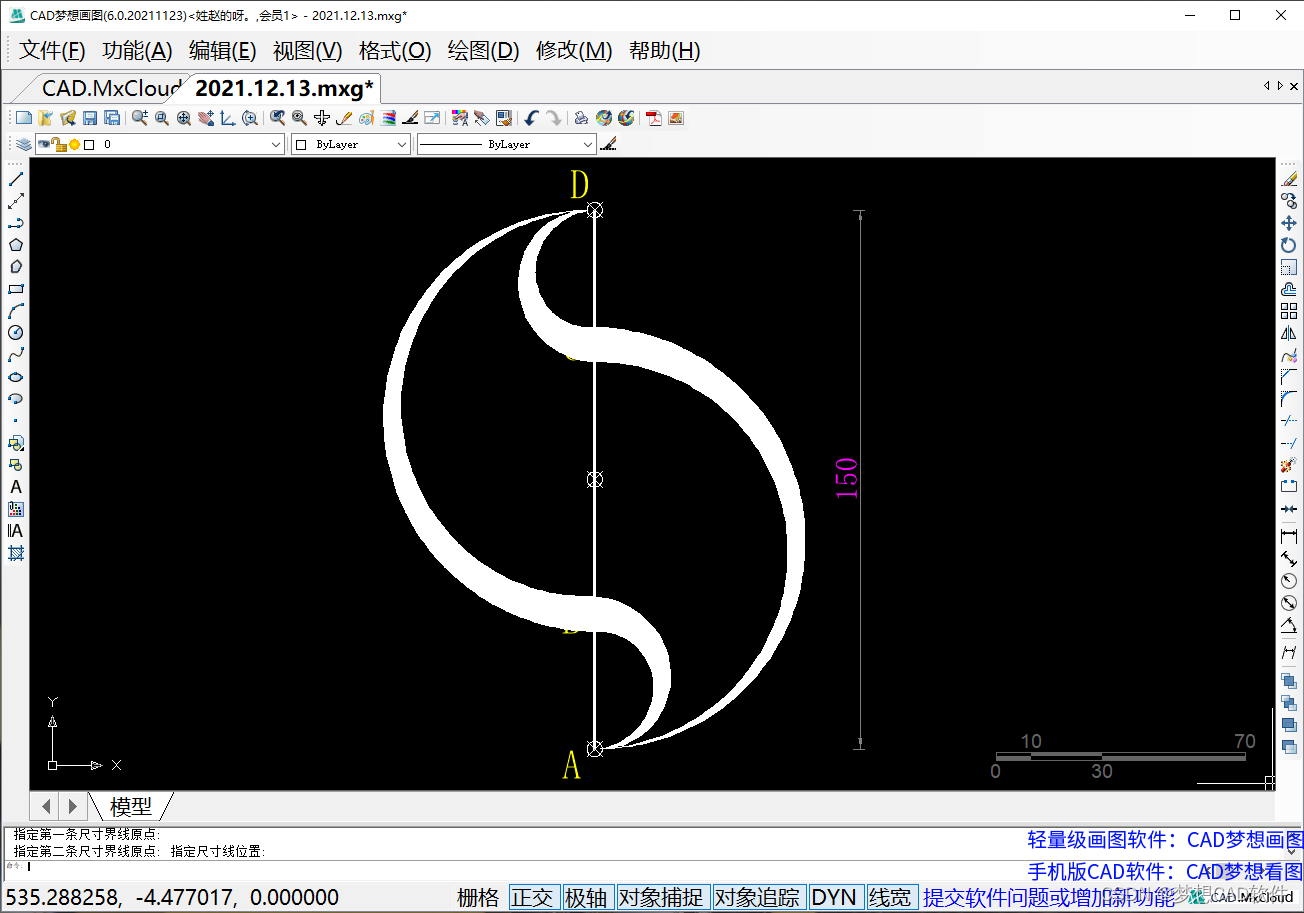Toggle DYN dynamic input mode

(x=835, y=897)
